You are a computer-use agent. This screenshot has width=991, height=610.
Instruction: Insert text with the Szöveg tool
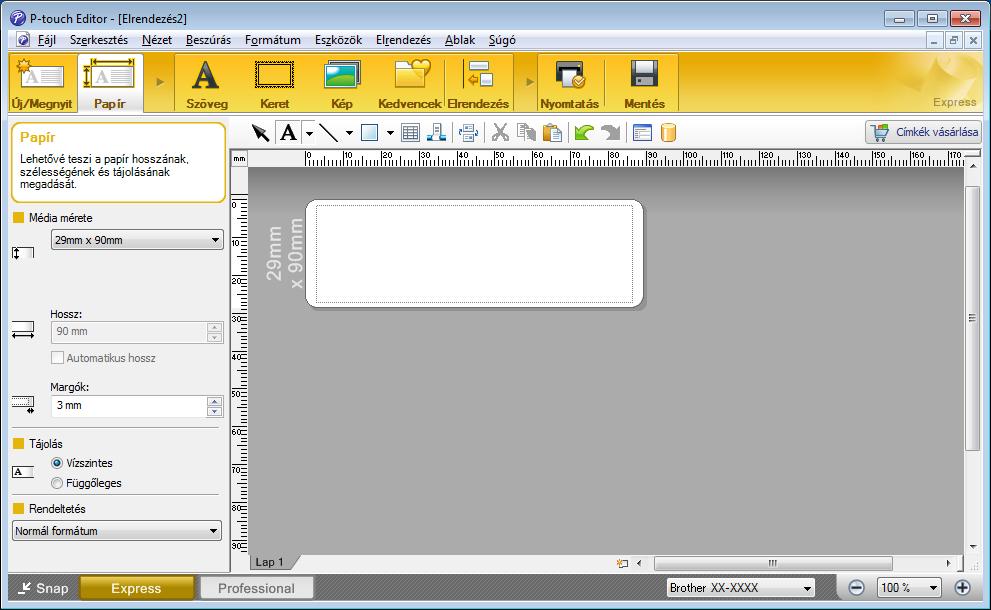[x=206, y=83]
